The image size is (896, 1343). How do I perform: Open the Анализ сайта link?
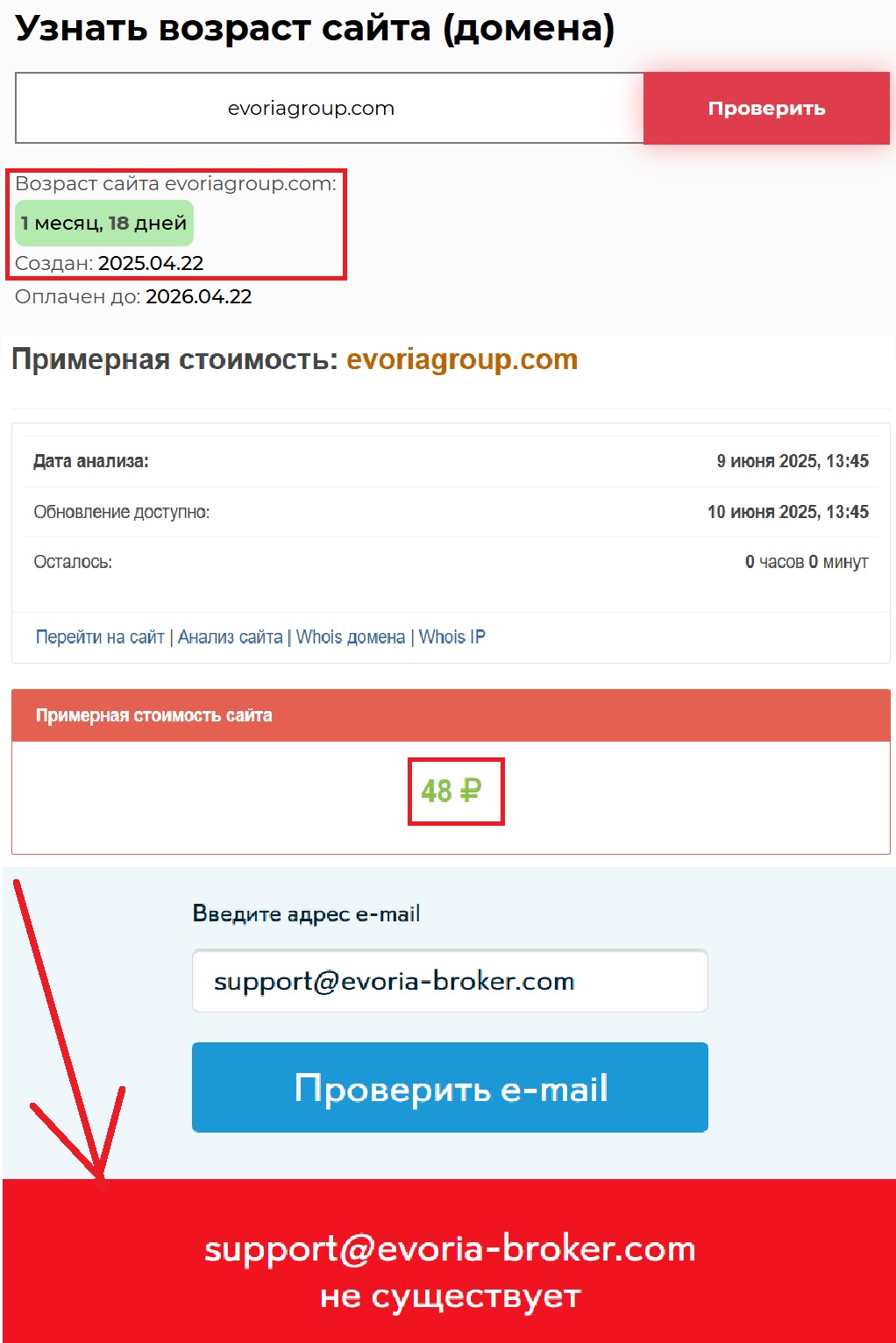click(x=231, y=637)
